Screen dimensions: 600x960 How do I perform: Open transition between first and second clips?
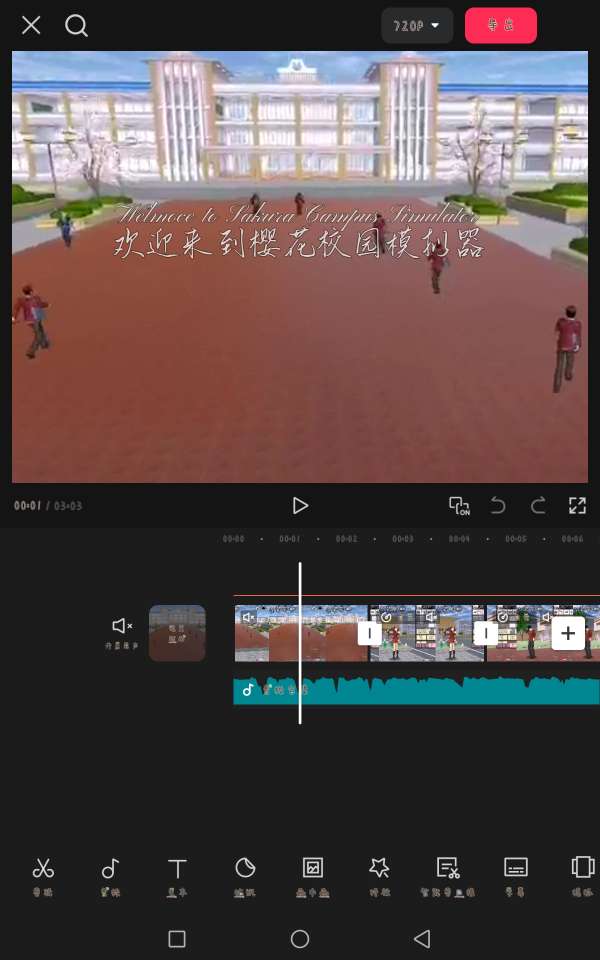[369, 633]
